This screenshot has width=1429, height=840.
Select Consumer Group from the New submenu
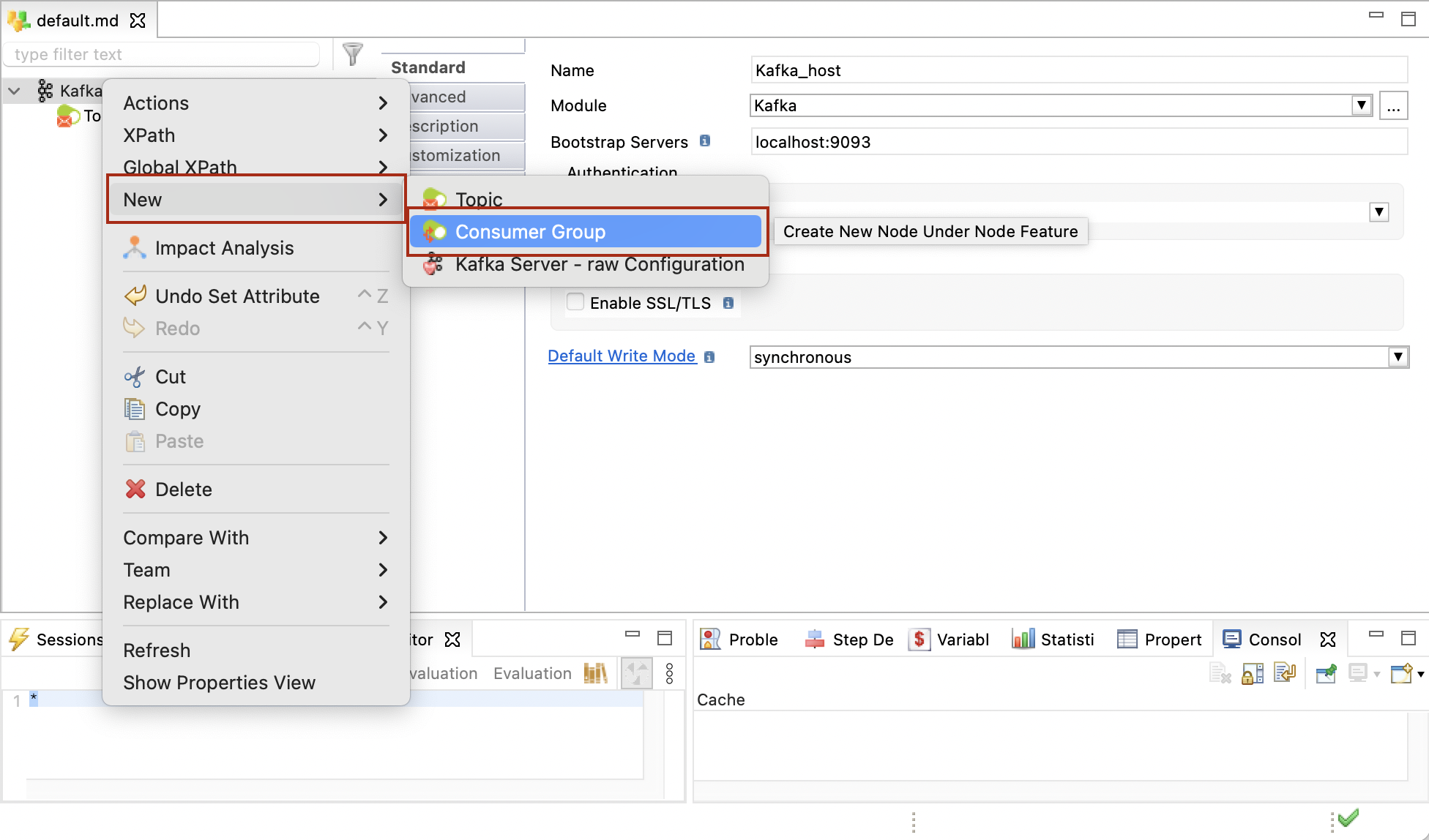531,231
